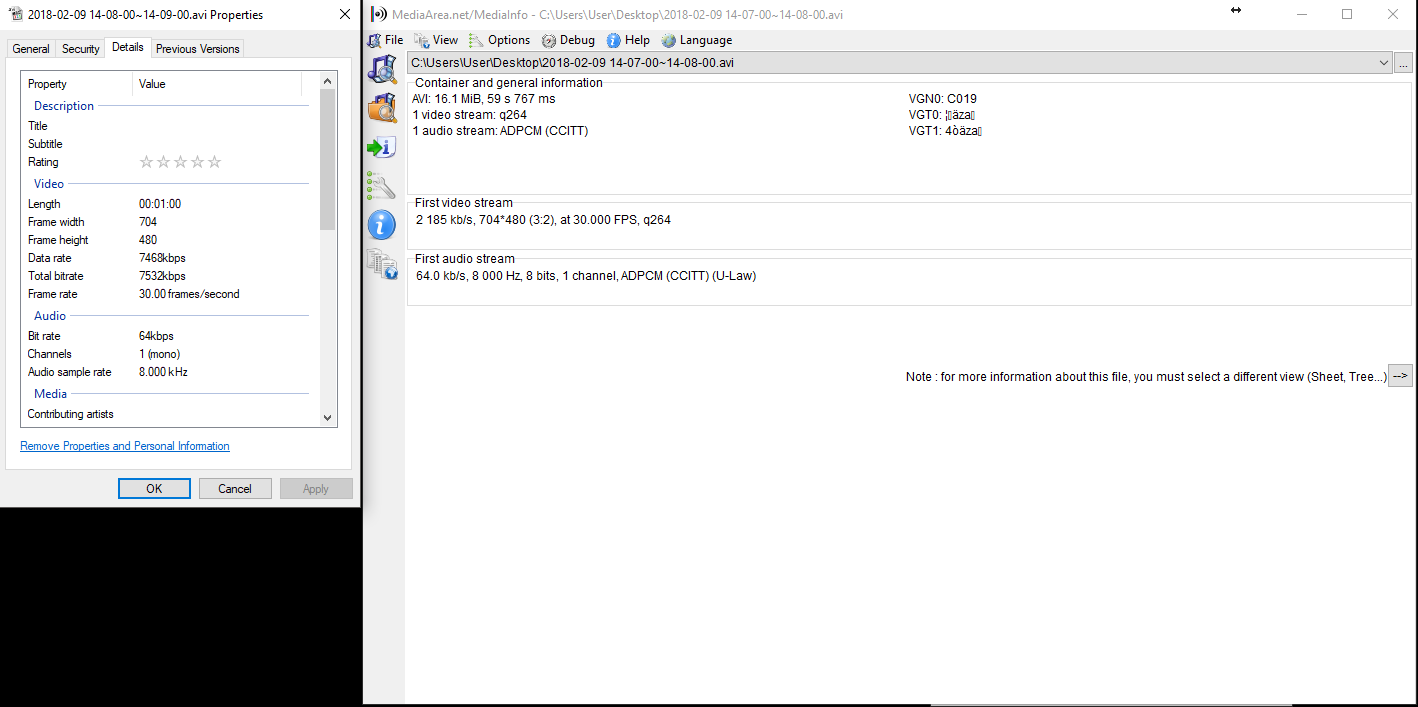Screen dimensions: 1418x707
Task: Set rating to five stars
Action: pos(214,162)
